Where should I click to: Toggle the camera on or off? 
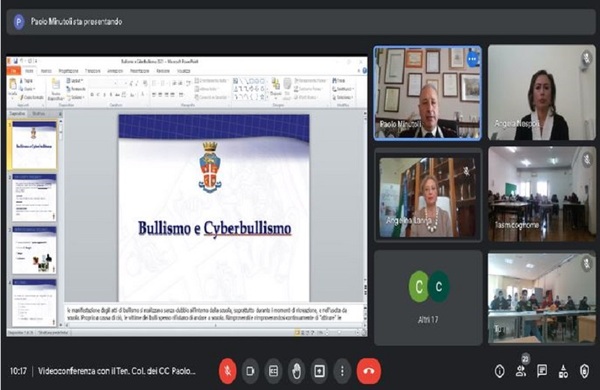coord(251,370)
